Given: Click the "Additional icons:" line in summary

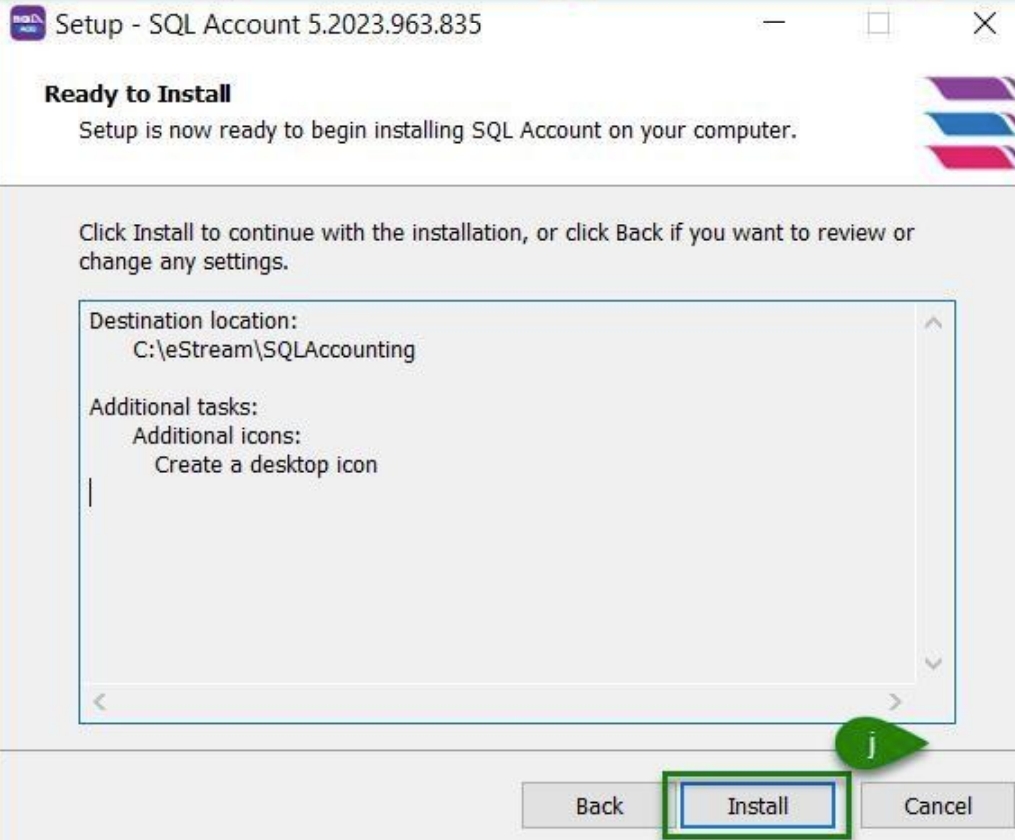Looking at the screenshot, I should [217, 436].
